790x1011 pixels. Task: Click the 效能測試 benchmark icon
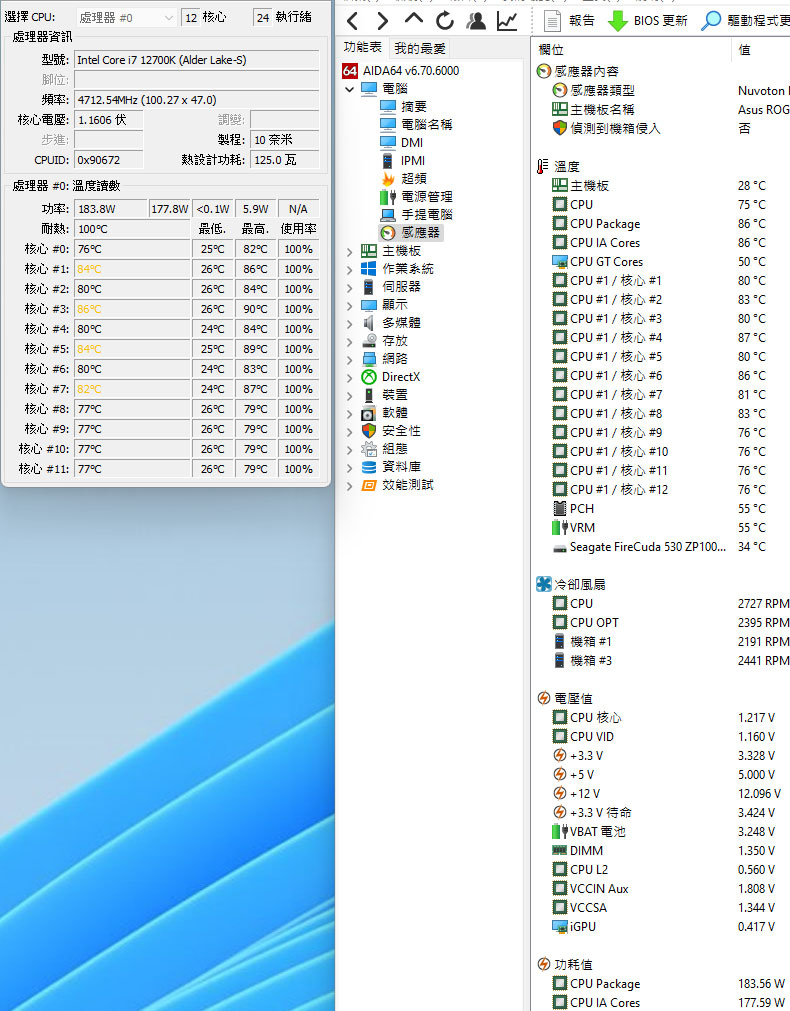click(369, 485)
